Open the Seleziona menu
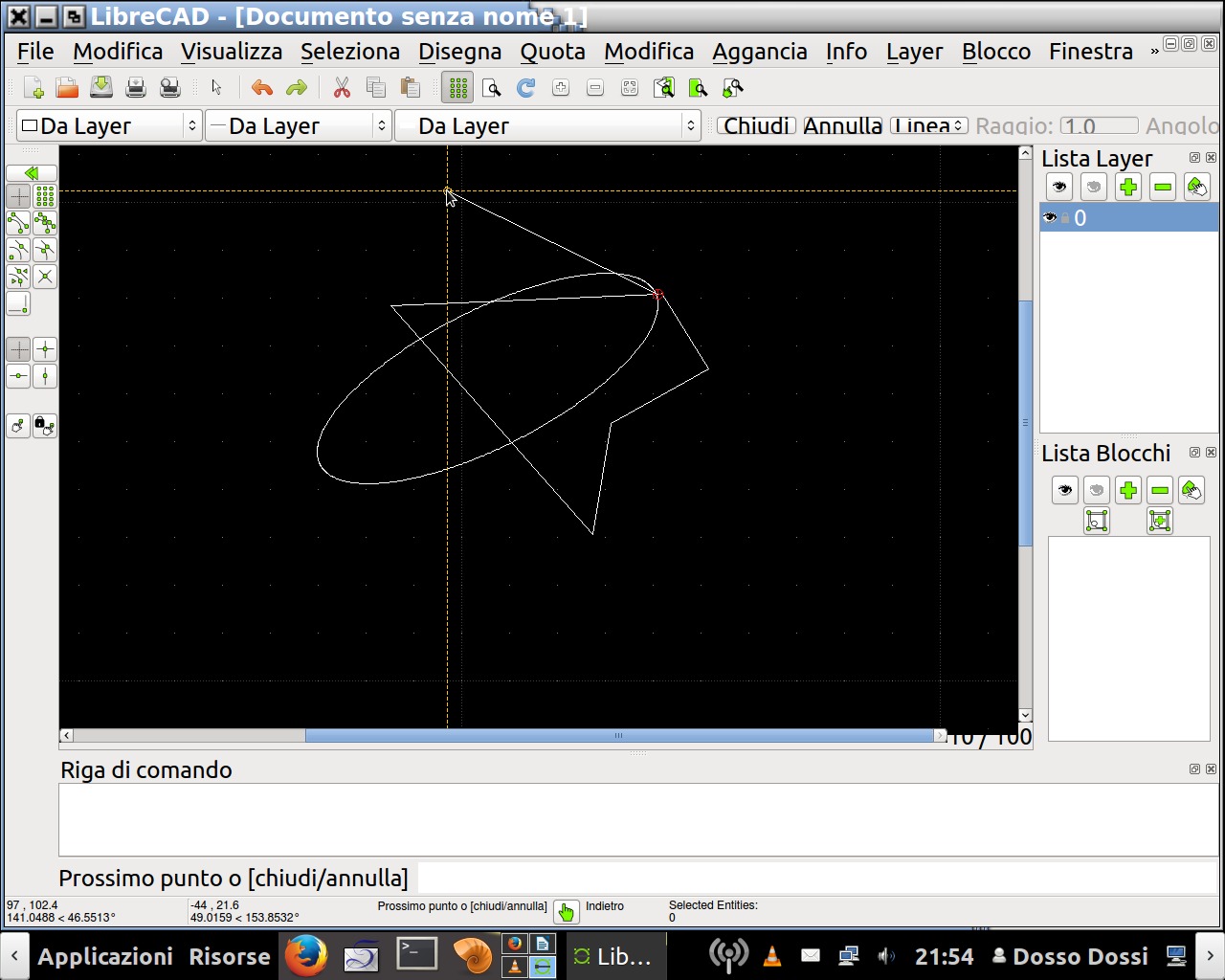This screenshot has width=1225, height=980. click(350, 52)
